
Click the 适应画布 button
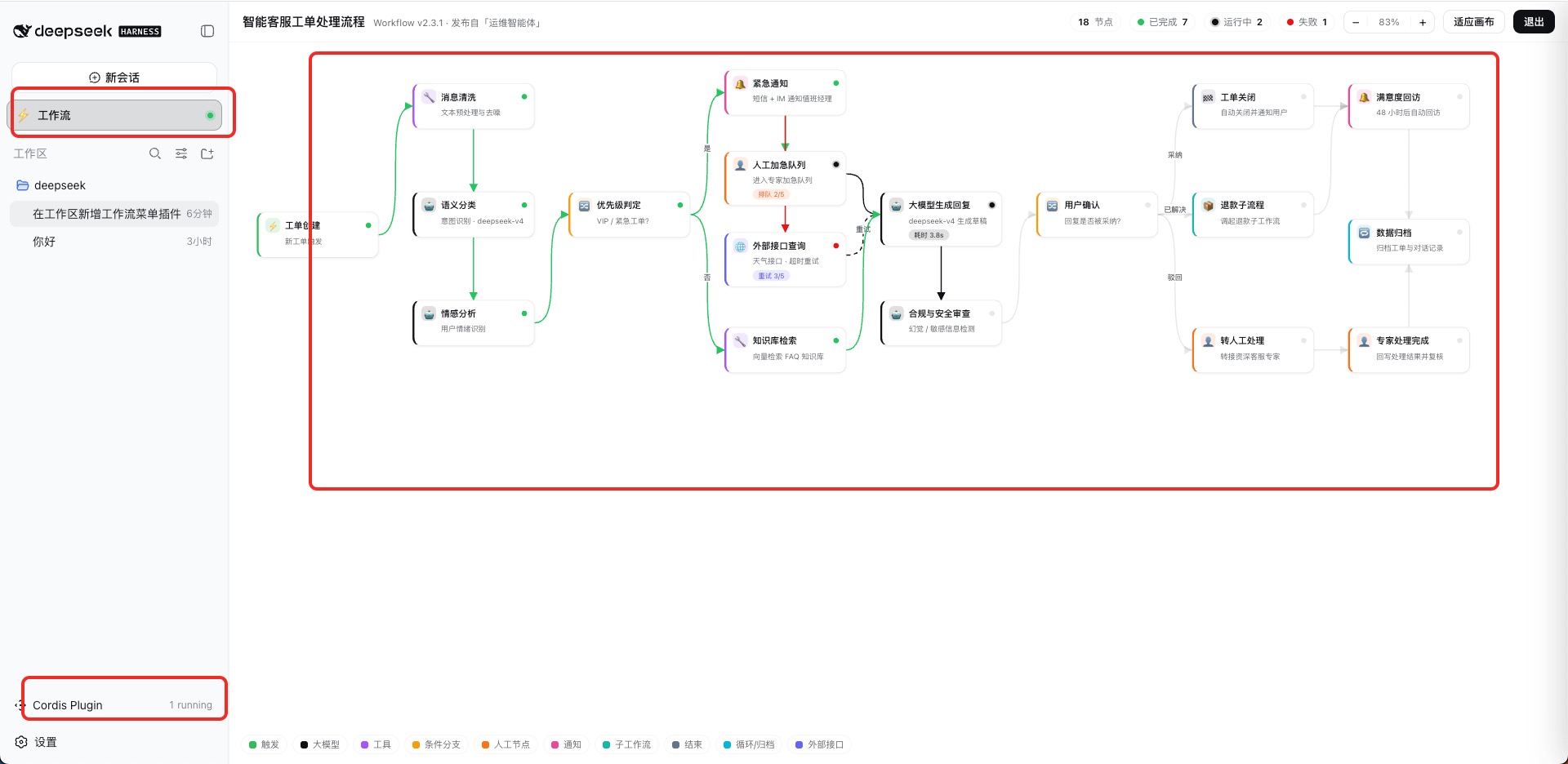click(1474, 22)
